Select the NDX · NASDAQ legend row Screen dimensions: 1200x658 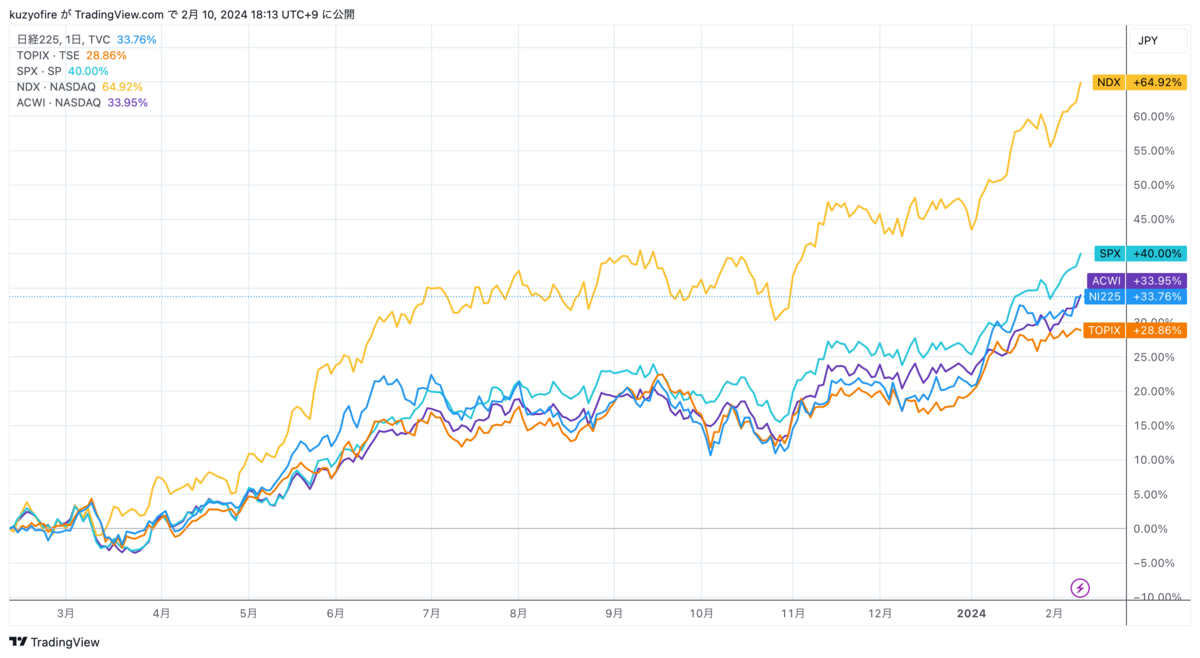tap(79, 87)
